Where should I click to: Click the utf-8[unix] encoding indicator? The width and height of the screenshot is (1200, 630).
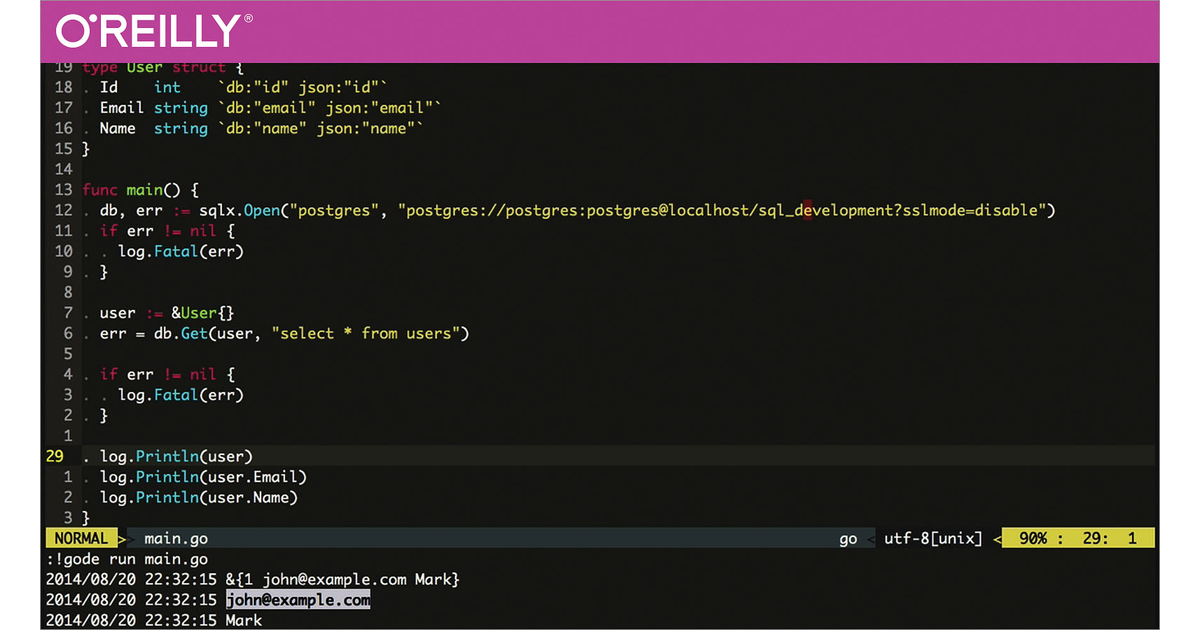933,539
